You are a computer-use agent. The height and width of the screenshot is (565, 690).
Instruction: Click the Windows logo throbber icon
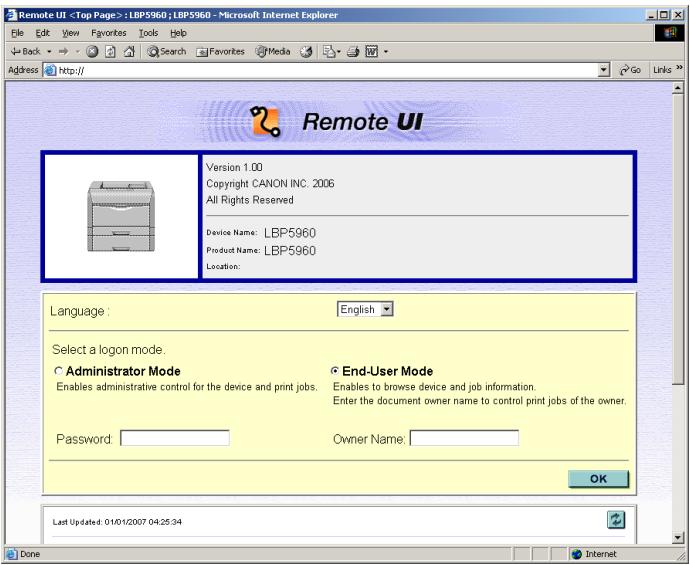[669, 33]
